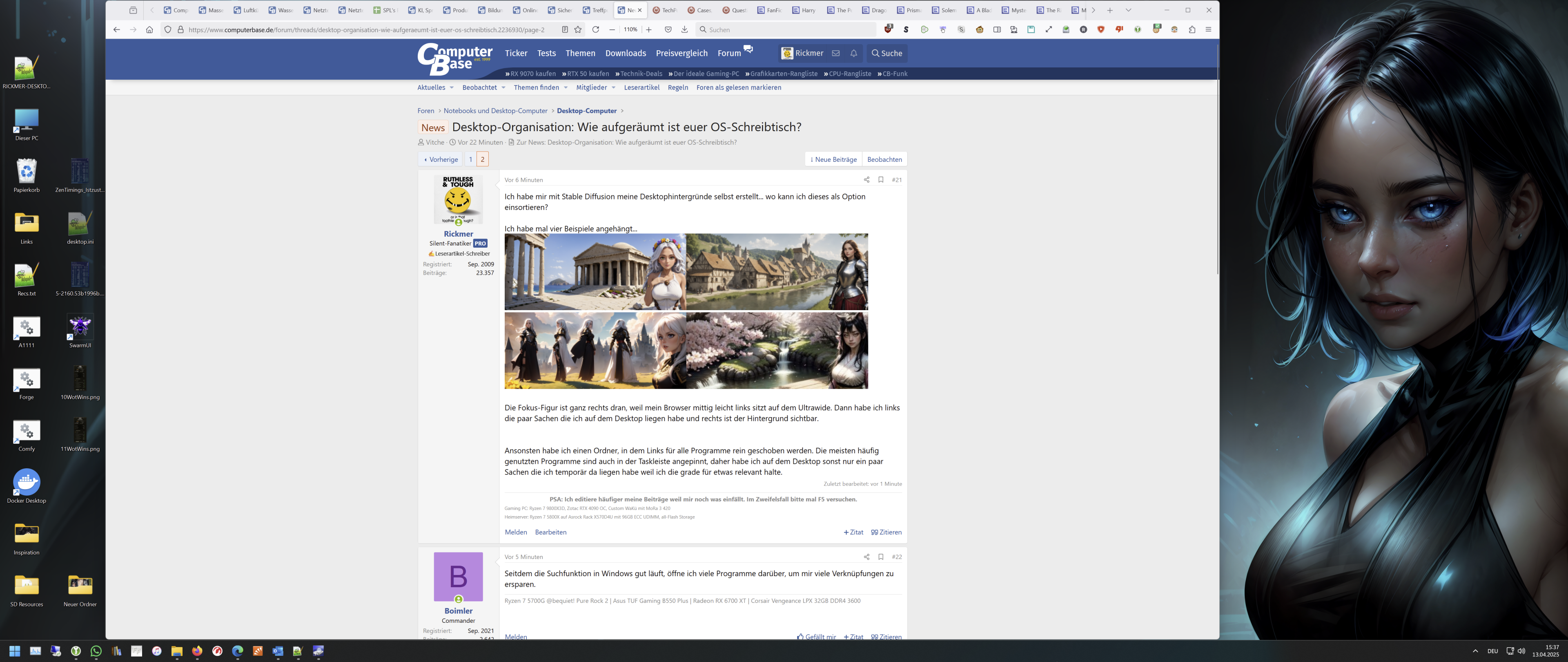This screenshot has width=1568, height=662.
Task: Click Bearbeiten on Rickmer's post
Action: click(x=550, y=532)
